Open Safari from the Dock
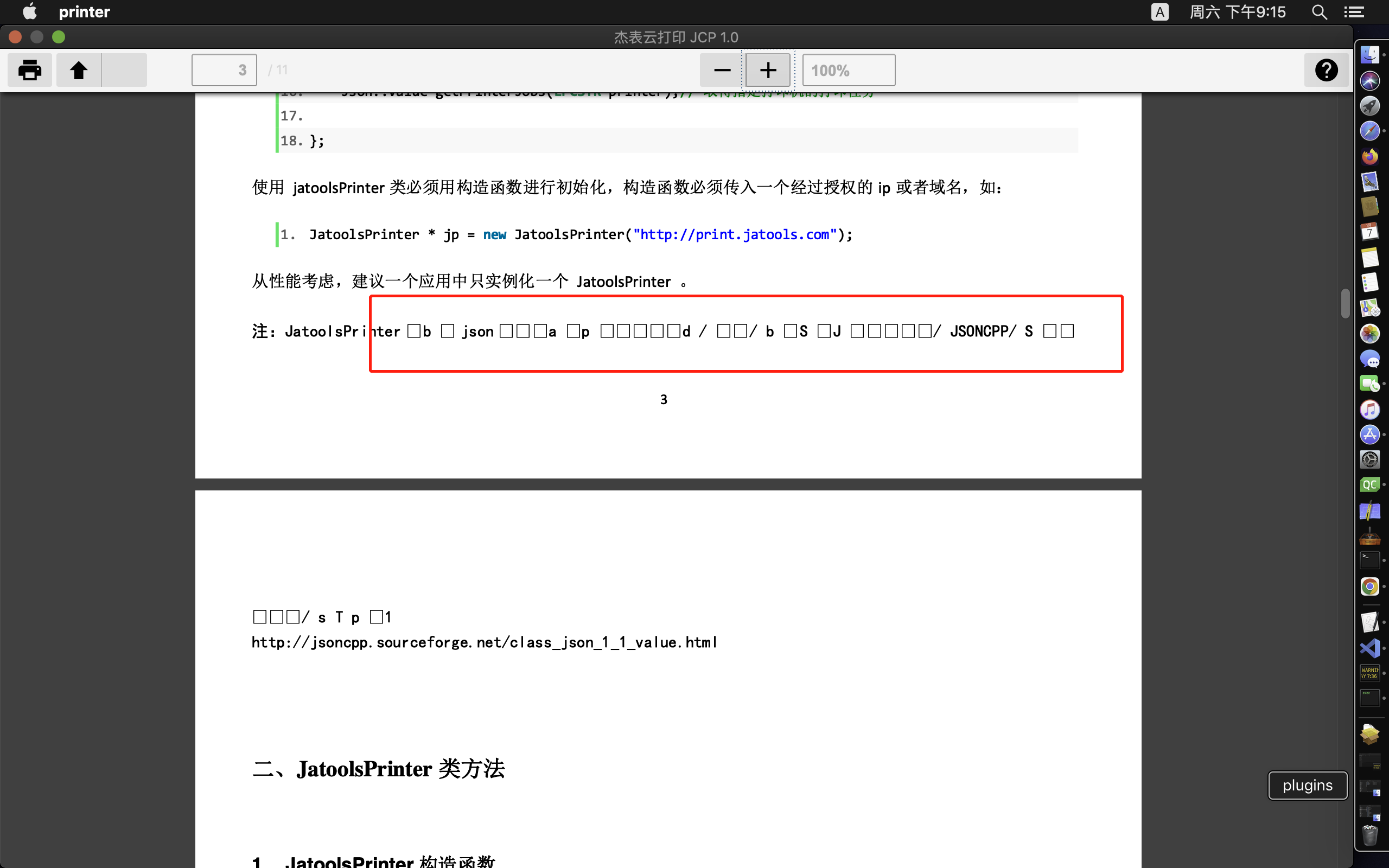 pos(1369,131)
